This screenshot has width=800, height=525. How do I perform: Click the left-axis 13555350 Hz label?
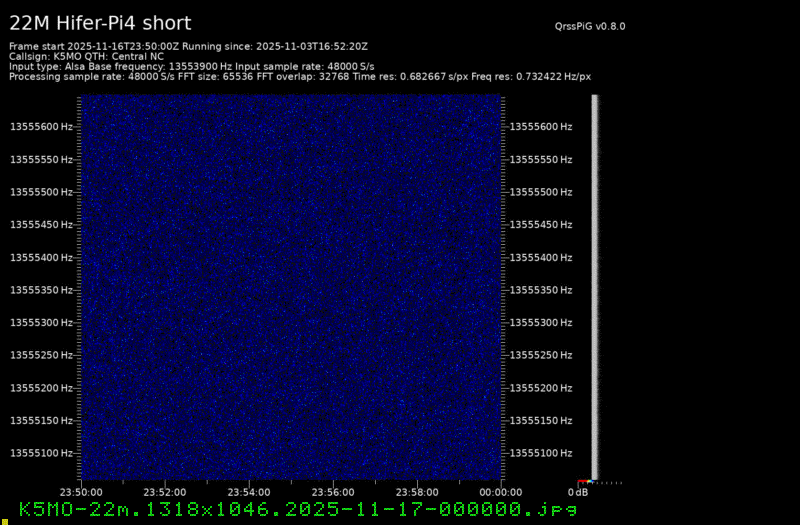41,290
